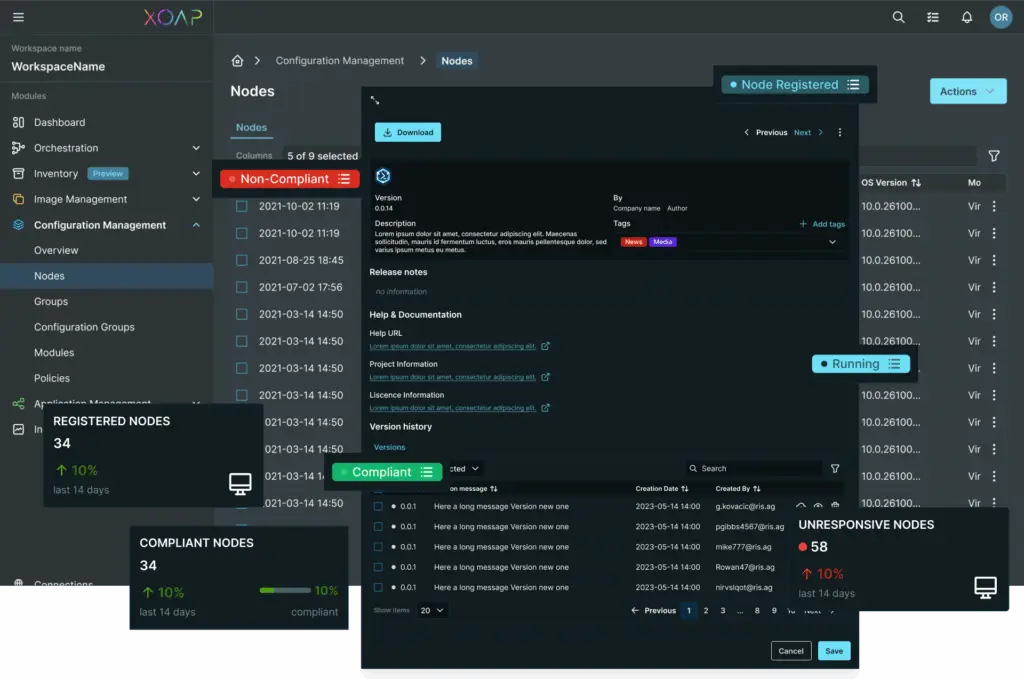Select Dashboard in the sidebar
The width and height of the screenshot is (1024, 679).
59,122
